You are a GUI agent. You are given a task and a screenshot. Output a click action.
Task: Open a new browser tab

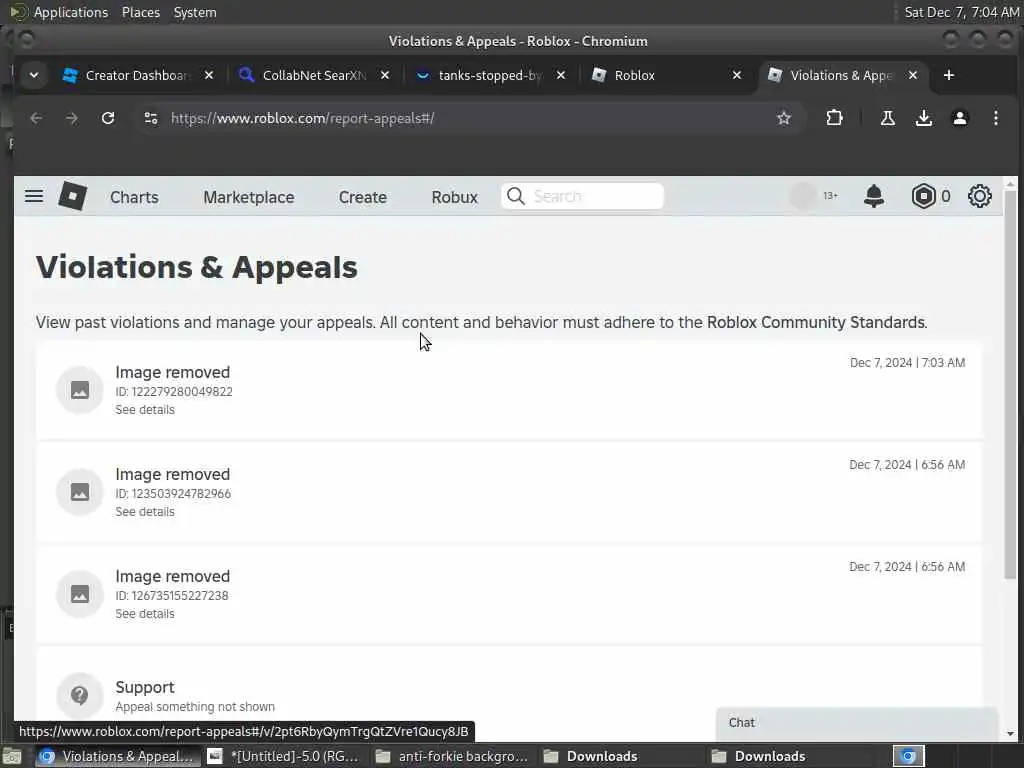[x=949, y=75]
